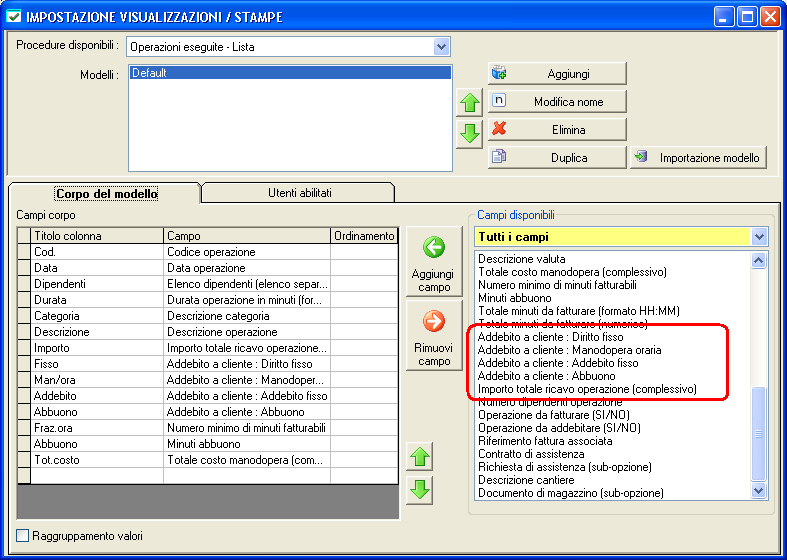The image size is (787, 560).
Task: Select the Fisso row title
Action: coord(97,364)
